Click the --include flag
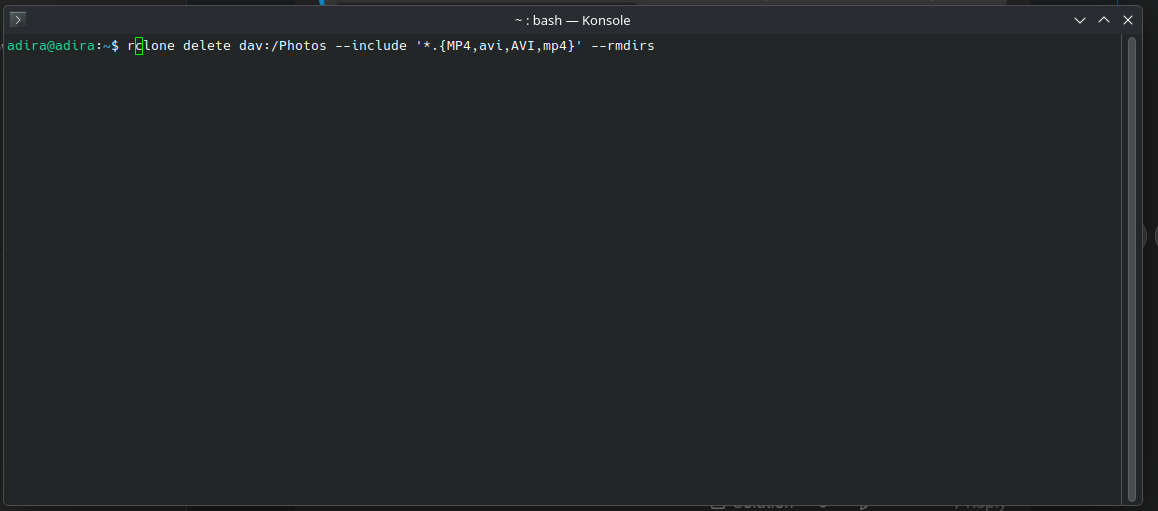The height and width of the screenshot is (511, 1158). click(x=371, y=46)
